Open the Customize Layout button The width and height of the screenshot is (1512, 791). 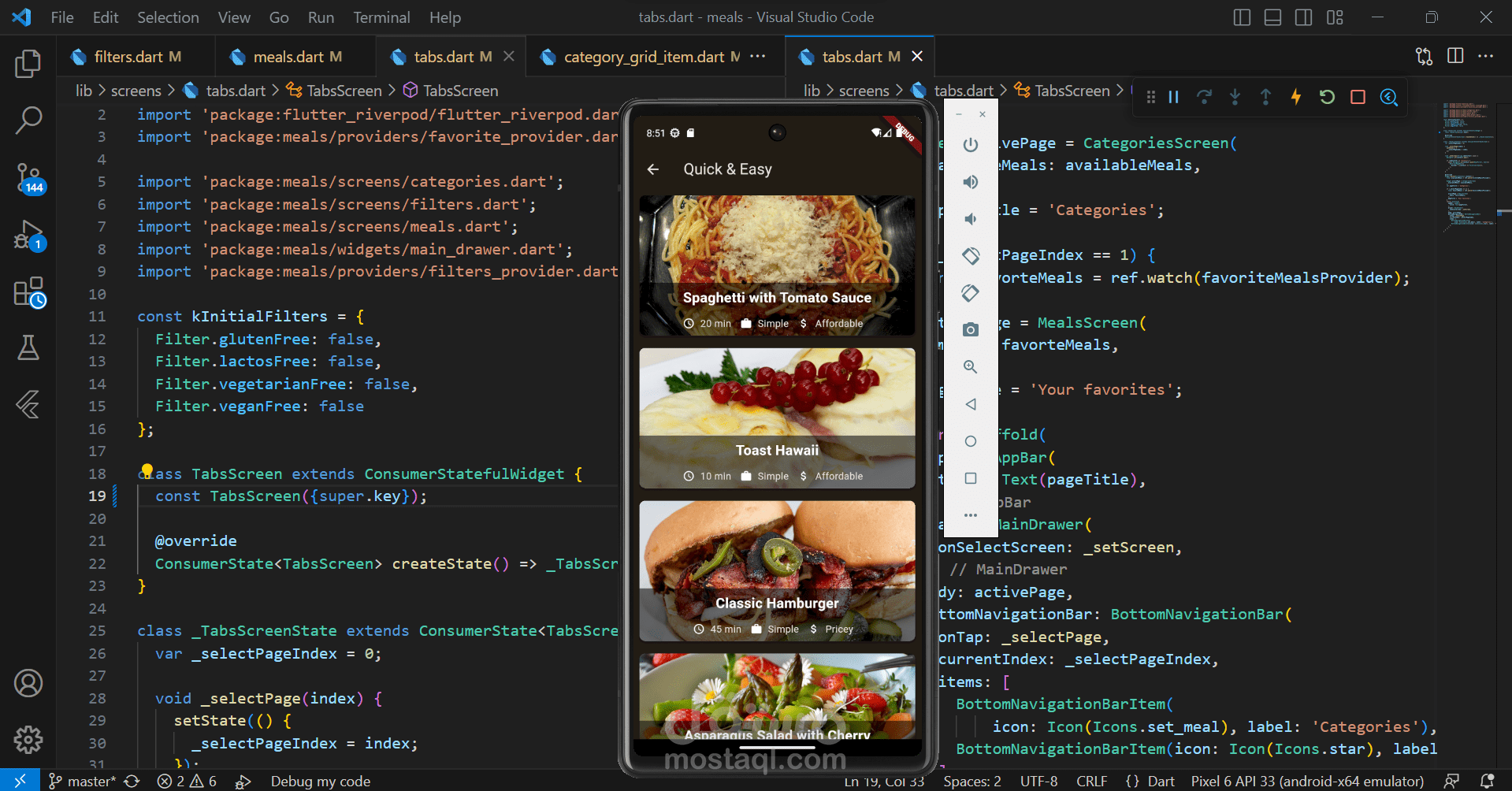[1335, 17]
